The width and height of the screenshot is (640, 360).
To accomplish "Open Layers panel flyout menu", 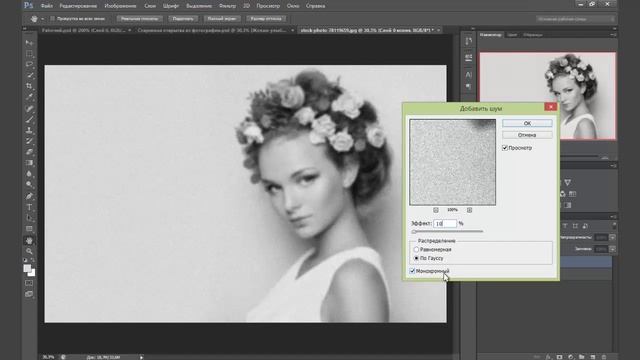I will pos(613,217).
